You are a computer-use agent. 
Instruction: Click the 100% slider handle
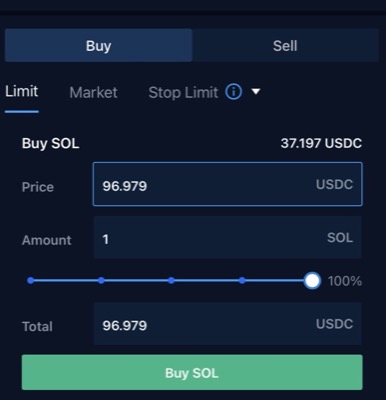312,281
